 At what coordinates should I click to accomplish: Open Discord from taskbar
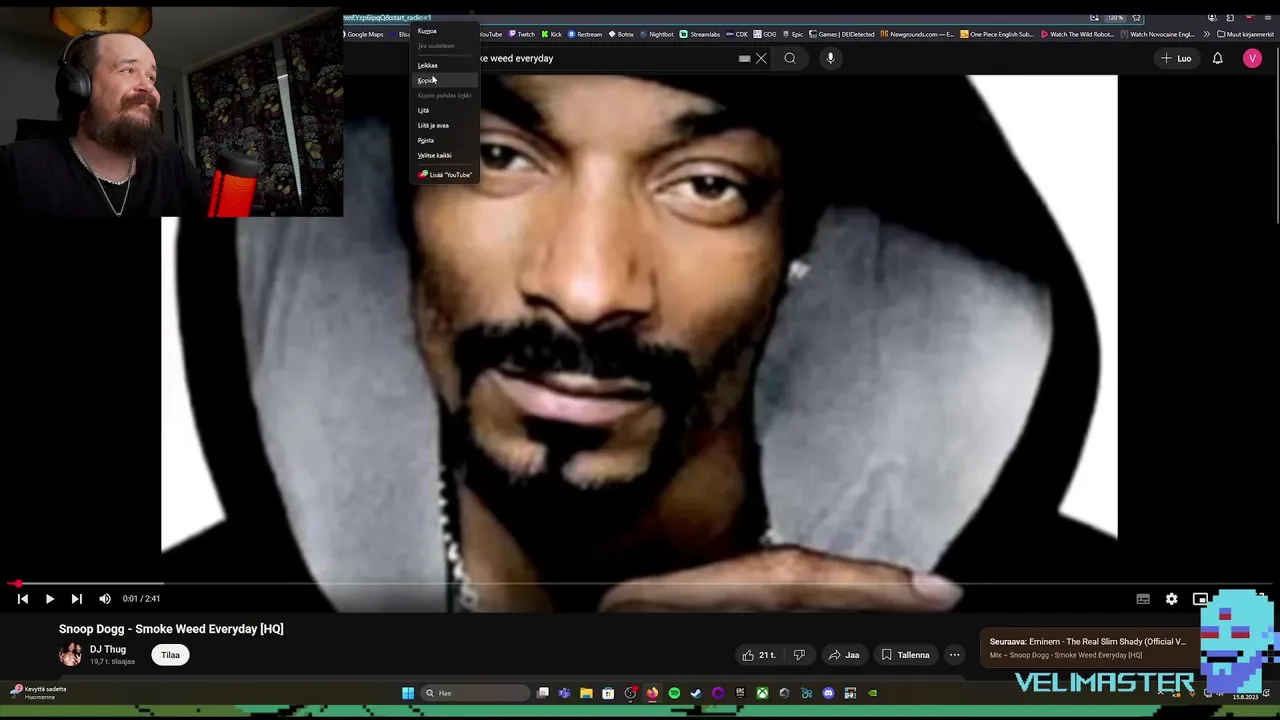[x=828, y=693]
